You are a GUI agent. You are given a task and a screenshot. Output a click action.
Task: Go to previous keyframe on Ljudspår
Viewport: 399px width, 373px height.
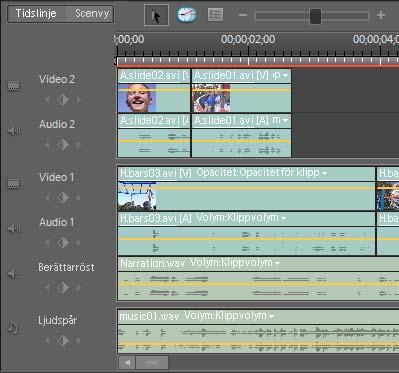coord(47,341)
